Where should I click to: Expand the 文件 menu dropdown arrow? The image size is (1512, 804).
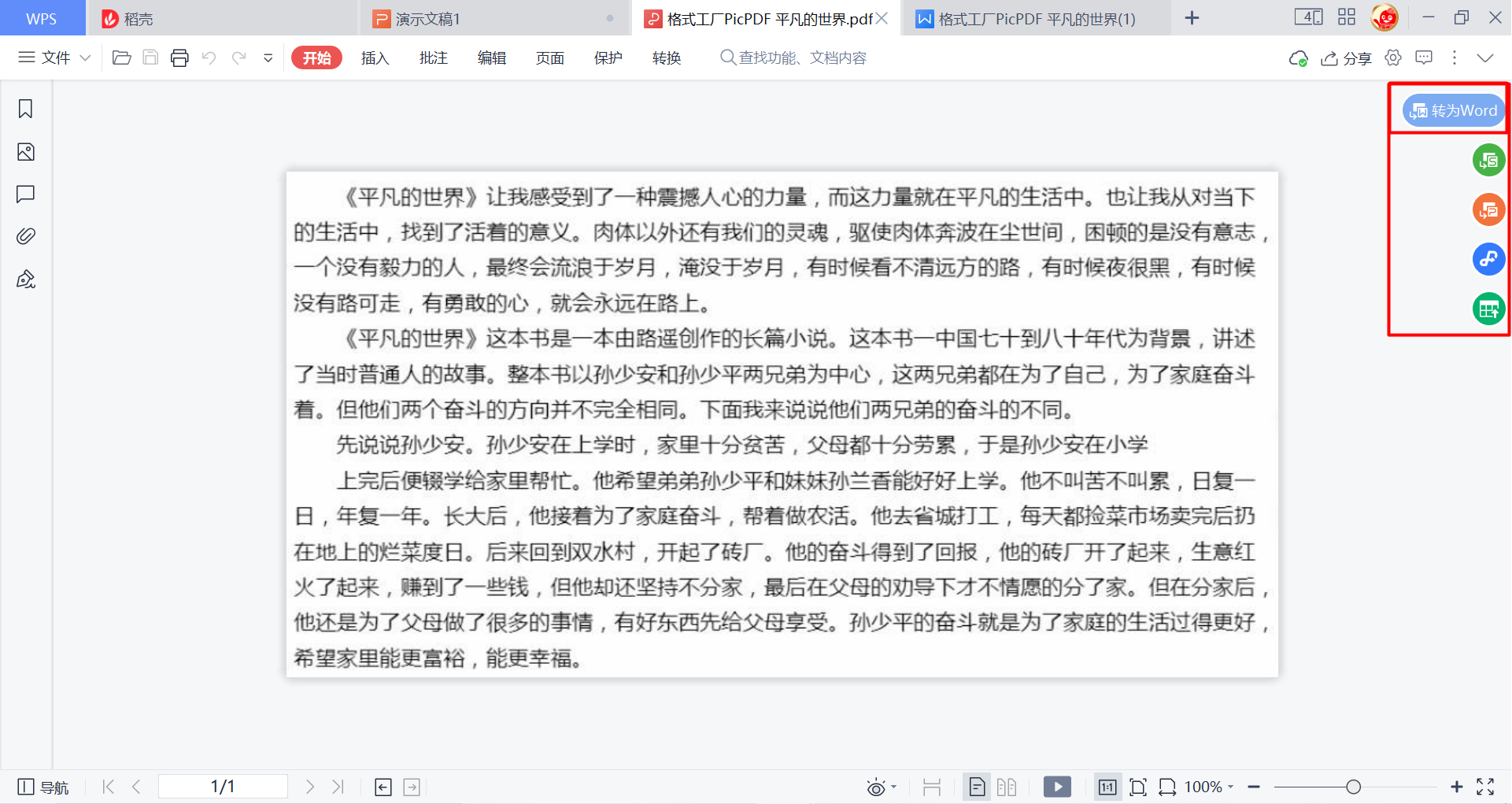click(x=86, y=57)
